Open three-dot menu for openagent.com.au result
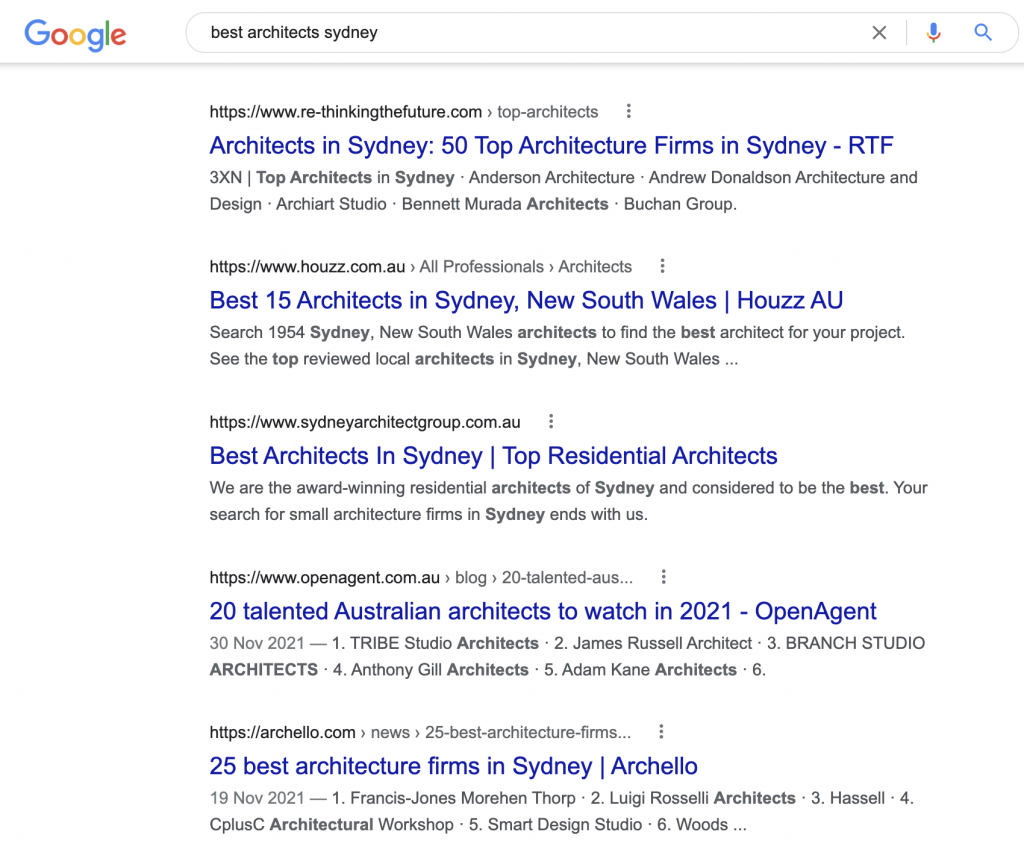 click(663, 577)
